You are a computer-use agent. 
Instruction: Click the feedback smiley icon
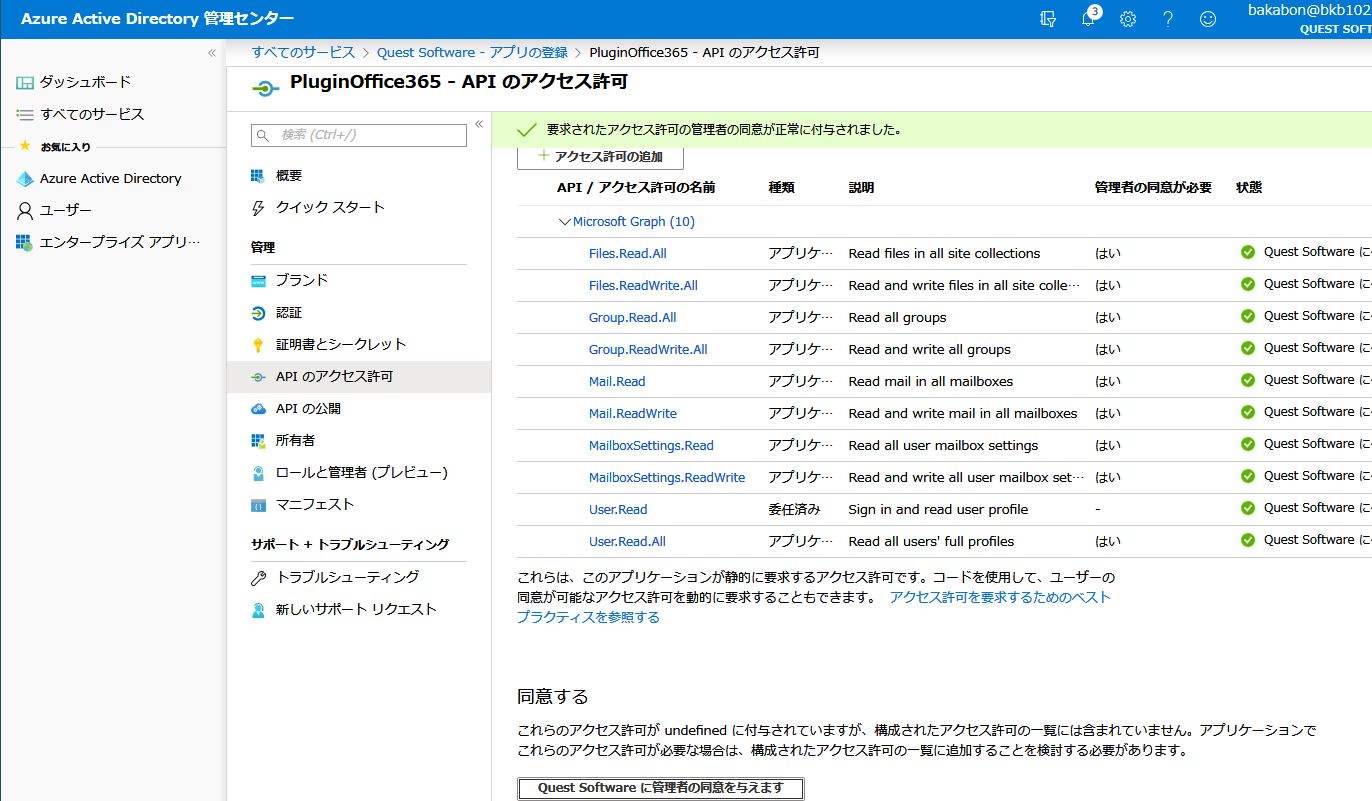[x=1208, y=19]
